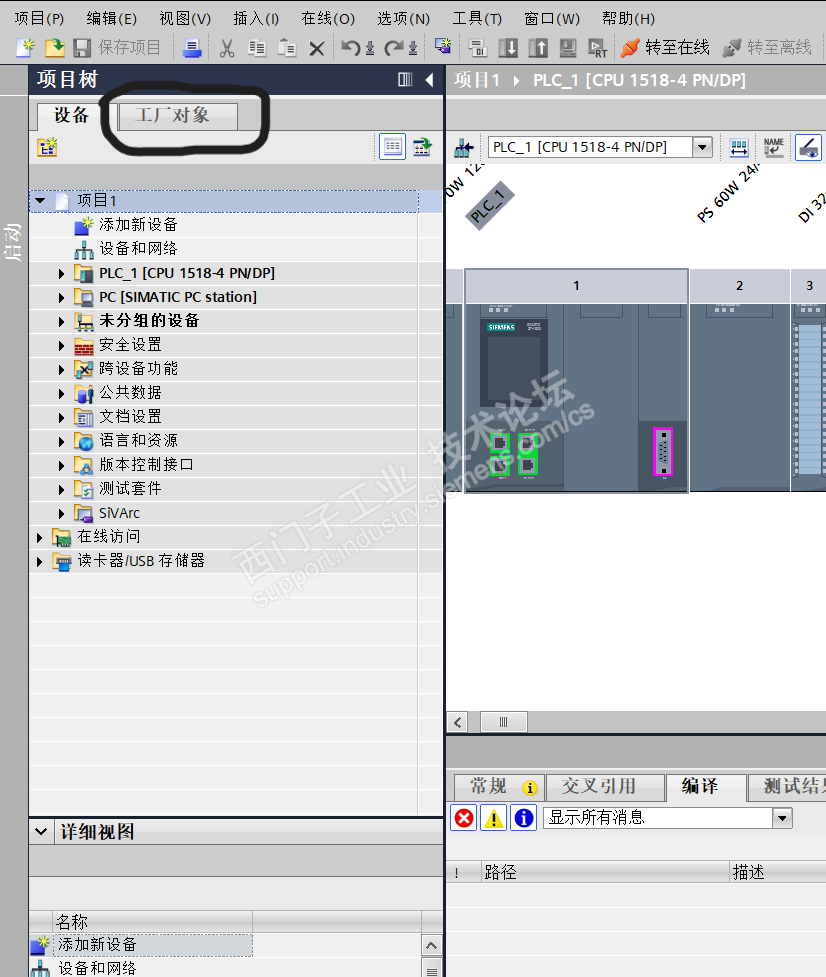Viewport: 826px width, 977px height.
Task: Expand 跨设备功能 node
Action: (x=61, y=369)
